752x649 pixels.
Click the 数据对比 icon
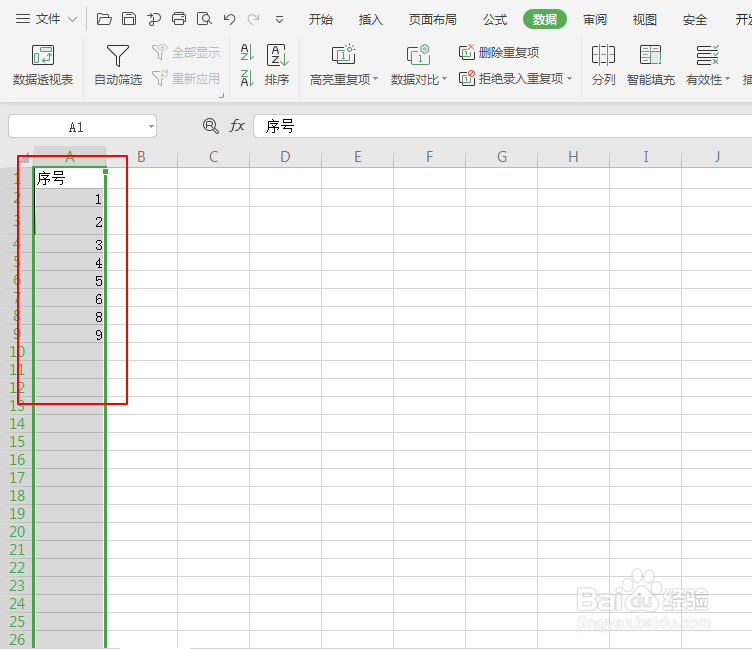click(419, 55)
